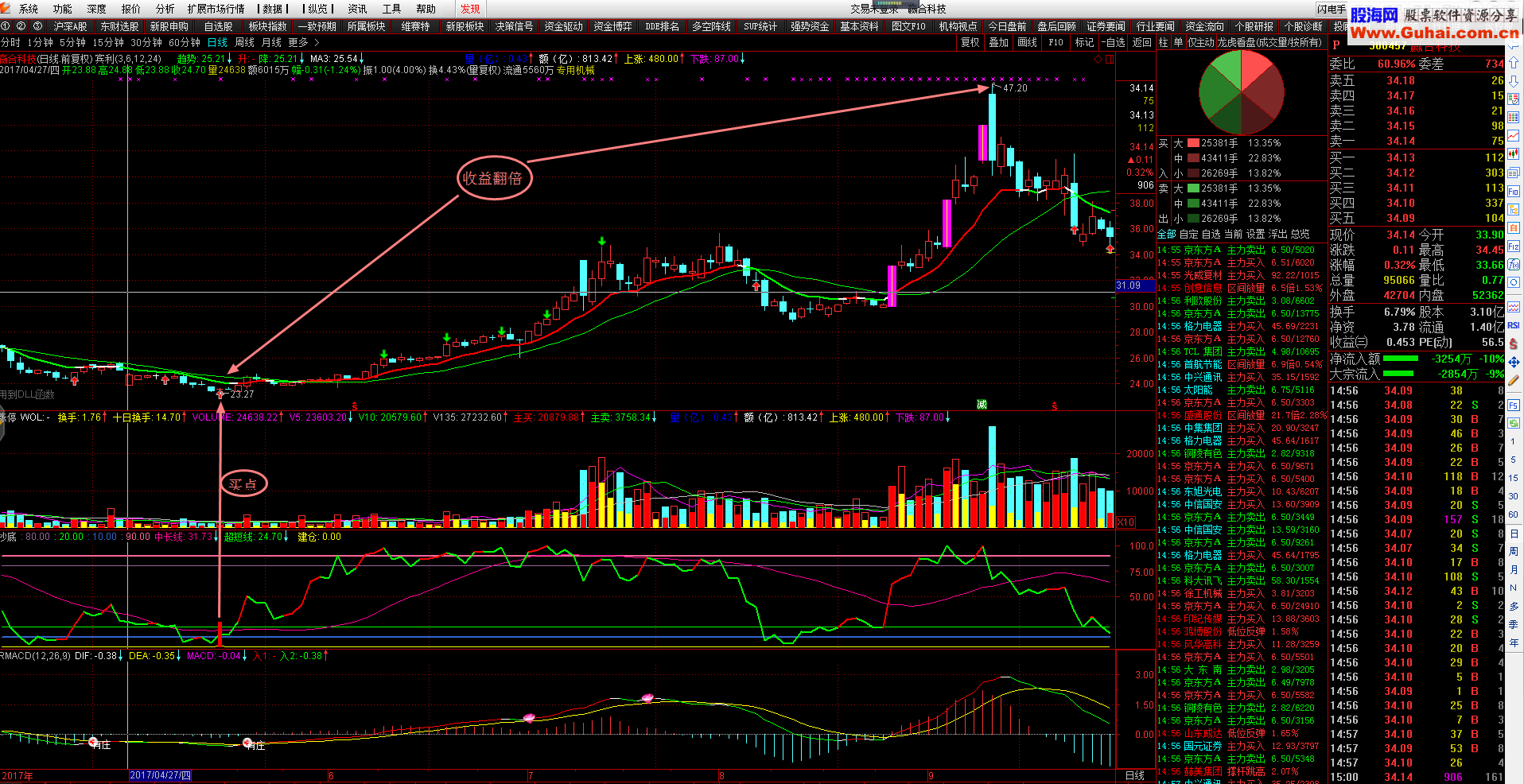Open the 纵览 menu dropdown
1524x784 pixels.
point(318,9)
